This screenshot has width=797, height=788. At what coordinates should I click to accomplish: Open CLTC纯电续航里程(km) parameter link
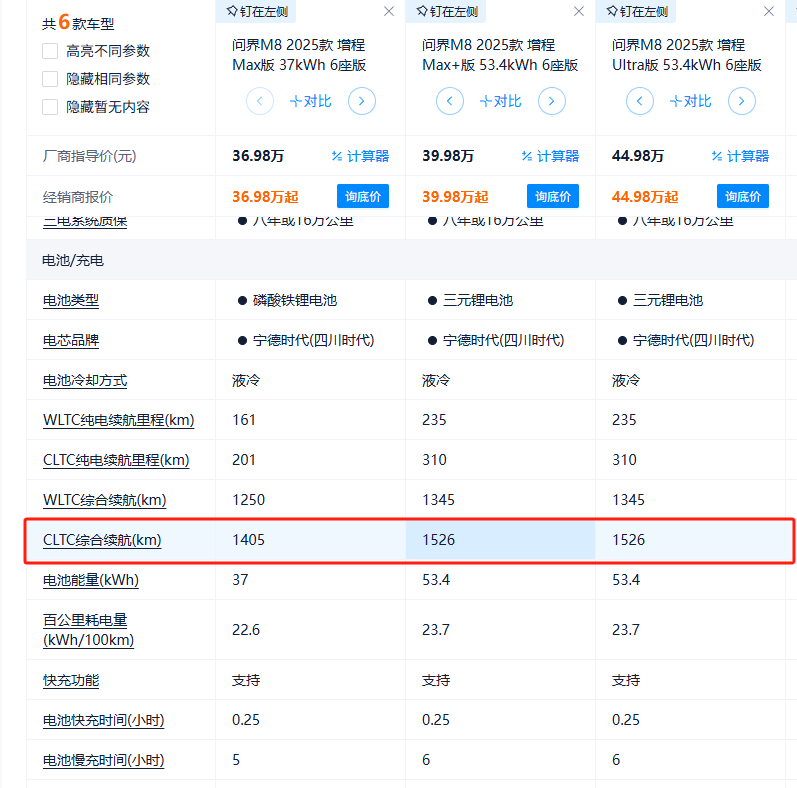[x=116, y=460]
